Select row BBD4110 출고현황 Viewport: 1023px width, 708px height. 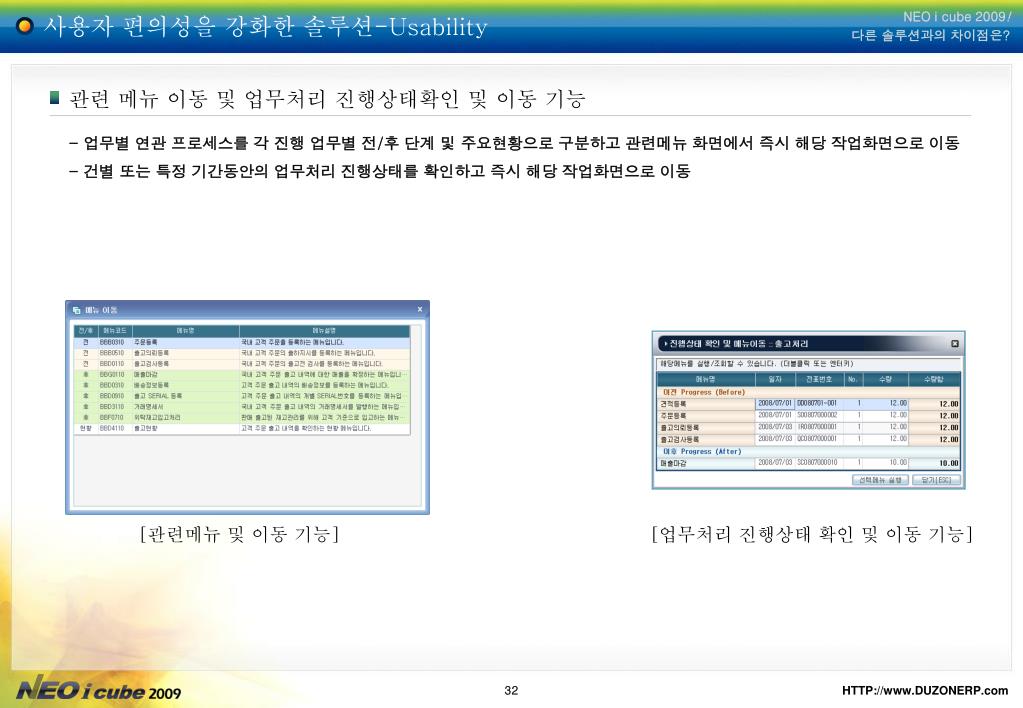point(242,428)
